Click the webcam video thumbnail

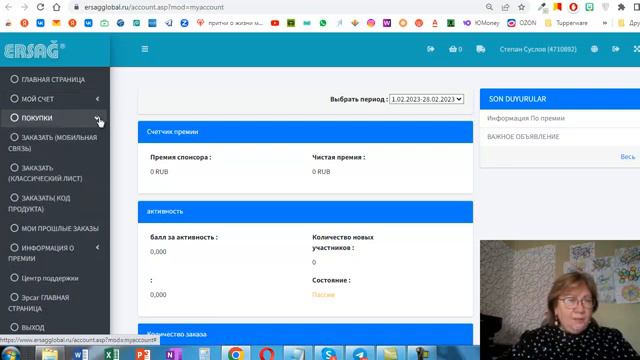(x=560, y=300)
